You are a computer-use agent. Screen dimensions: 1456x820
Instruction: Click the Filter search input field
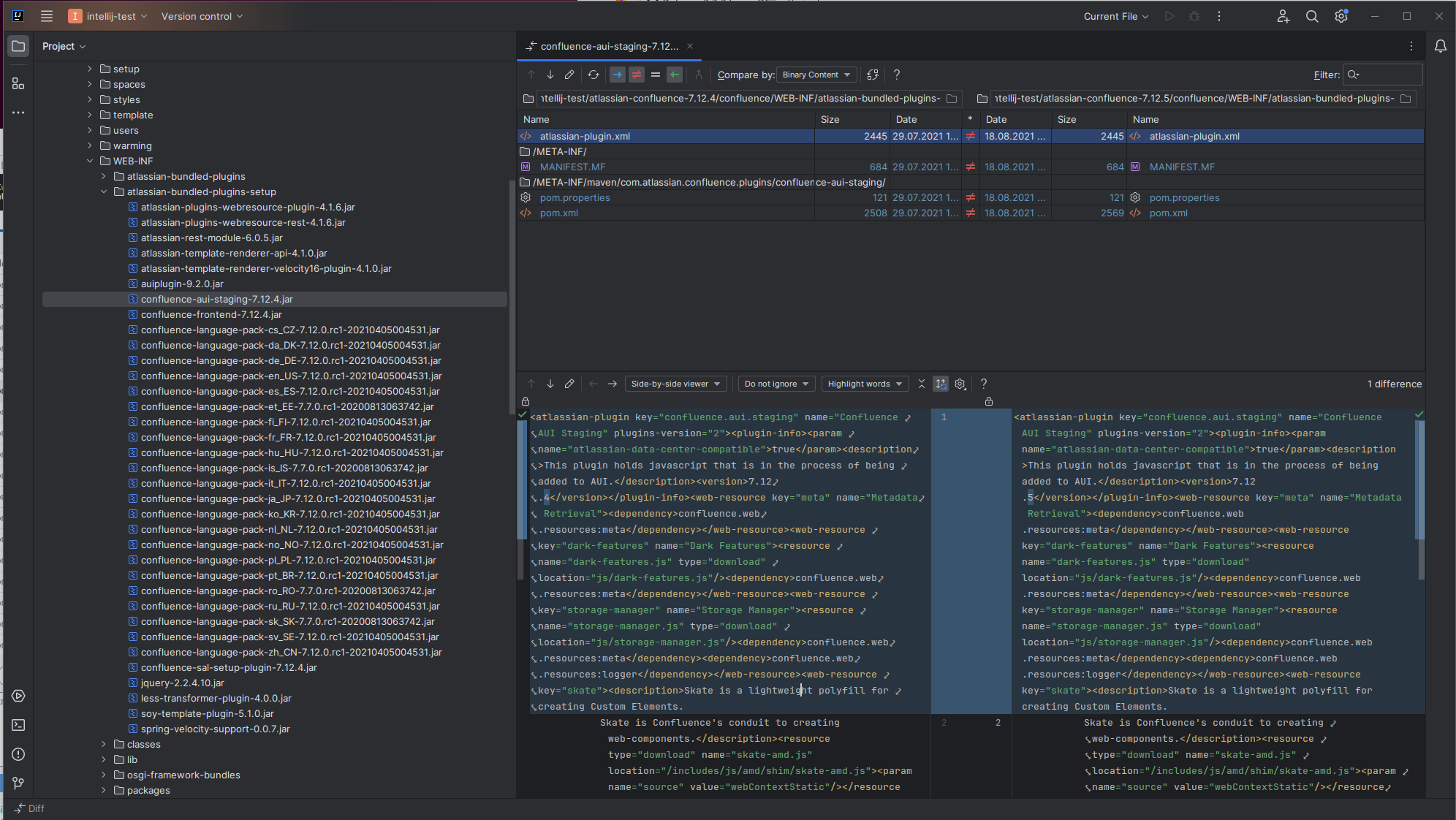[x=1384, y=75]
